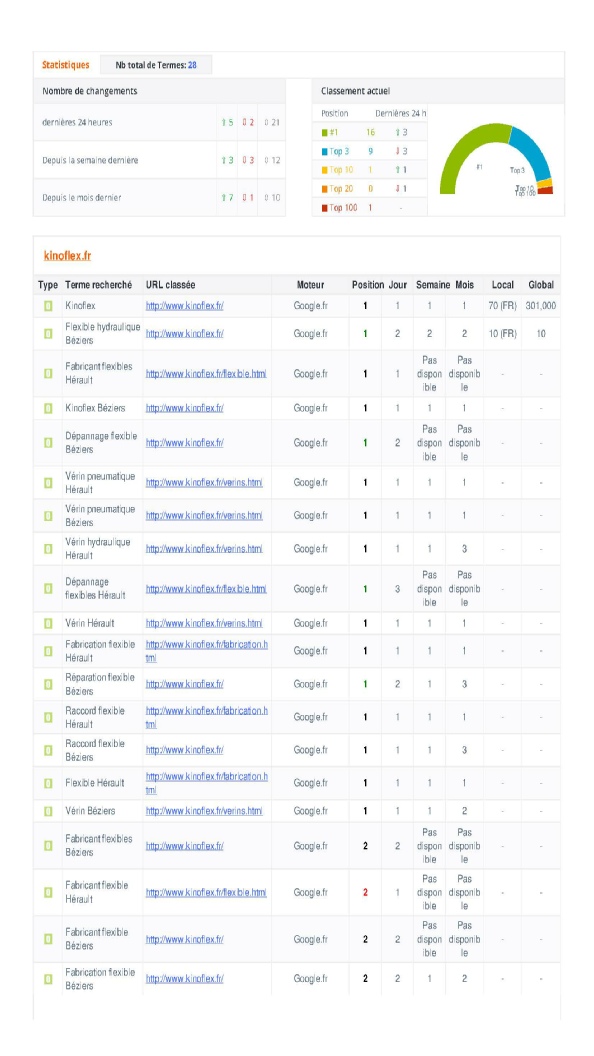The image size is (594, 1056).
Task: Sort by the Global column header
Action: tap(541, 286)
